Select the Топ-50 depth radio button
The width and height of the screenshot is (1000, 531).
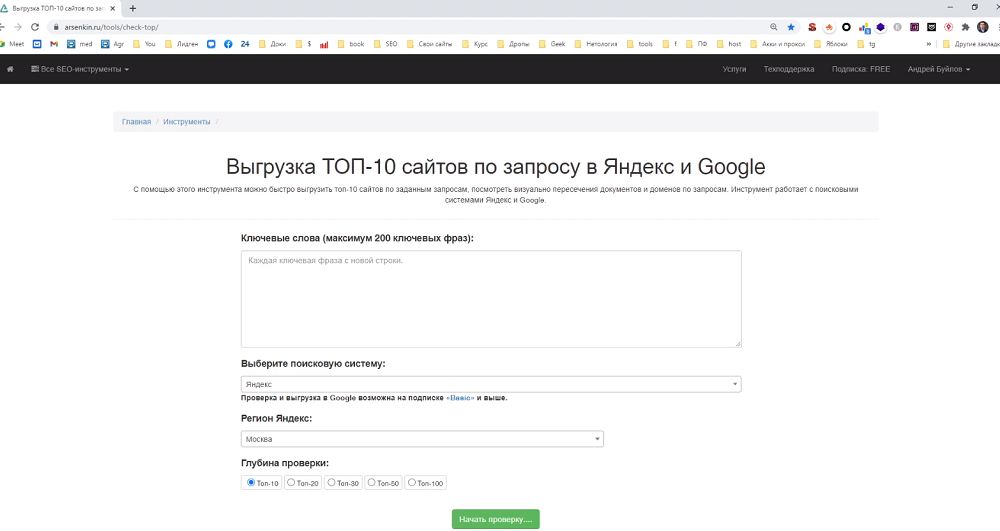click(x=371, y=483)
